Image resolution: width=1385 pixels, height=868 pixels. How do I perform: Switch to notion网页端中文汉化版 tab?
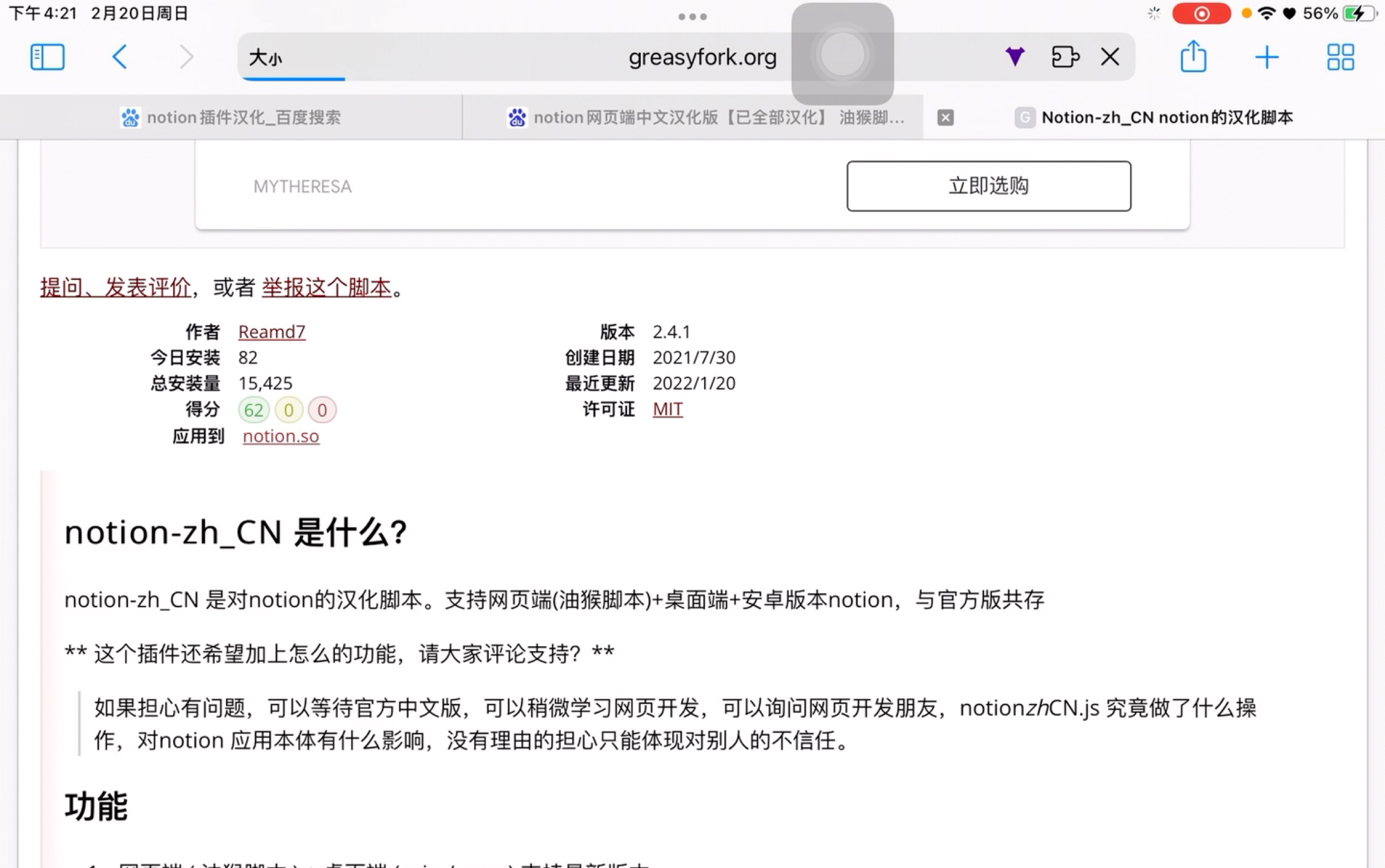click(x=692, y=117)
